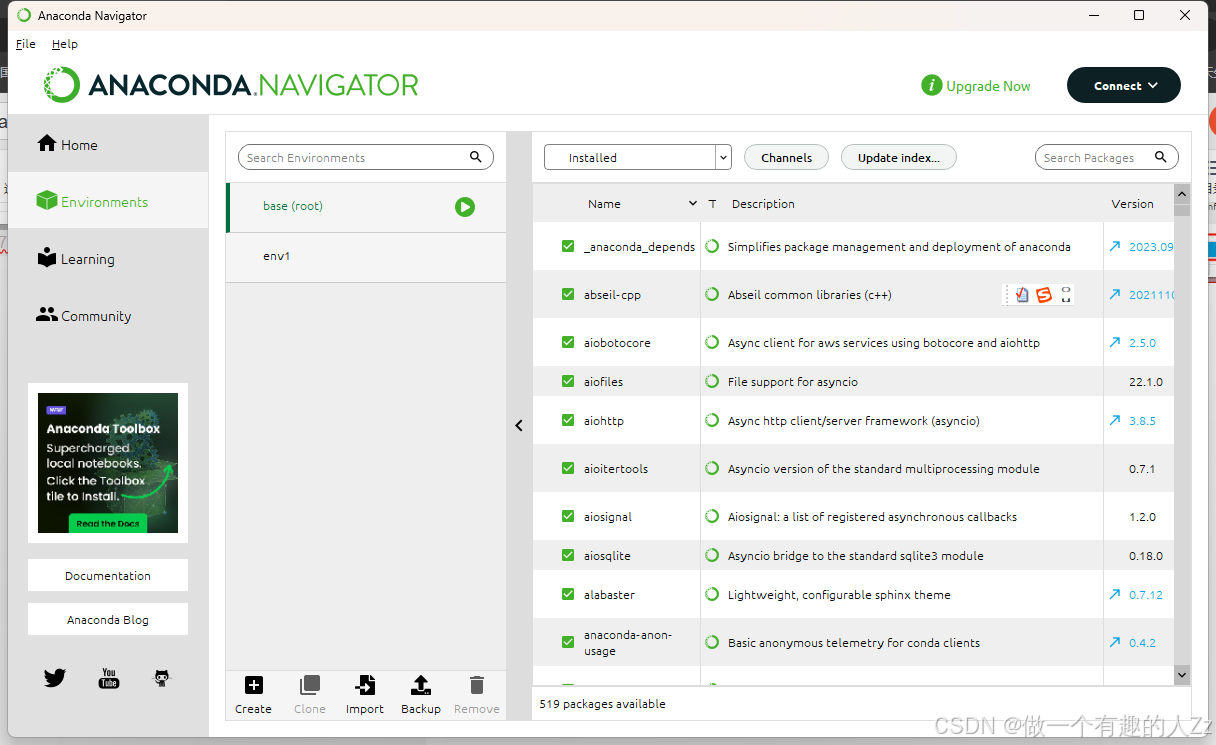Click the Update index... button

899,157
